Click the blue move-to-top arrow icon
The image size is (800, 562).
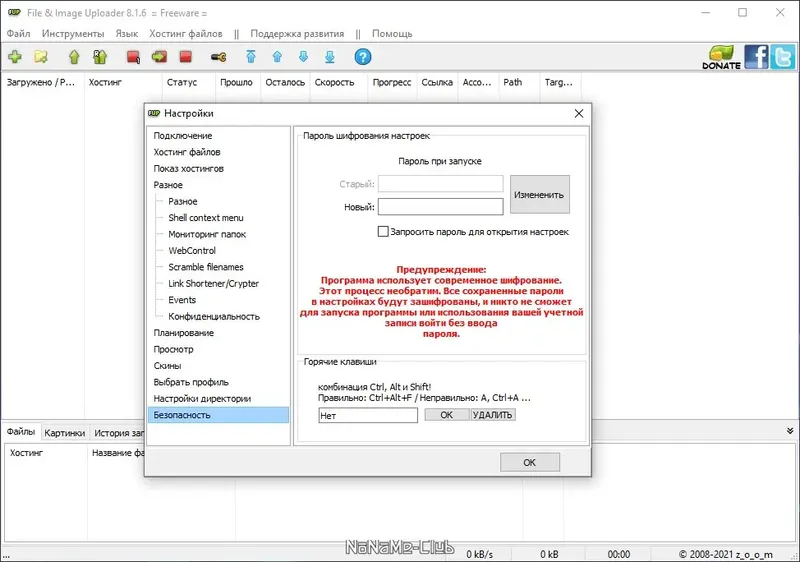[251, 57]
